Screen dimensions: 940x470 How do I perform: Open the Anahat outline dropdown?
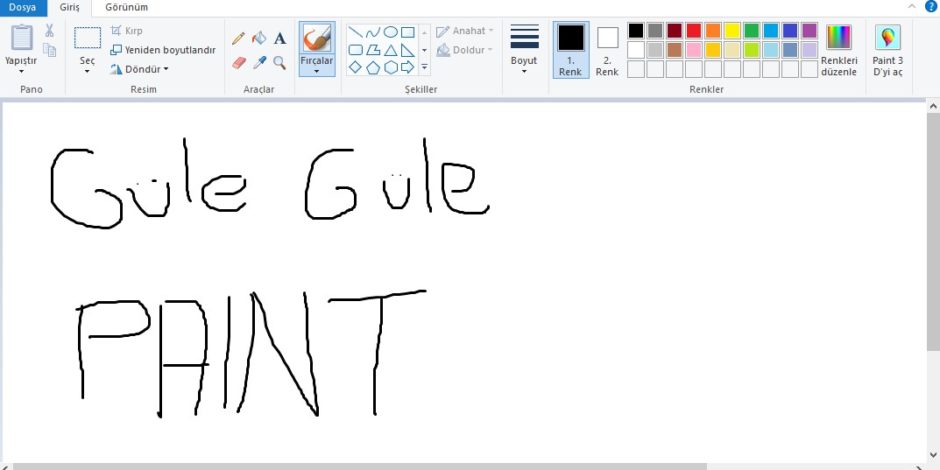(x=465, y=31)
